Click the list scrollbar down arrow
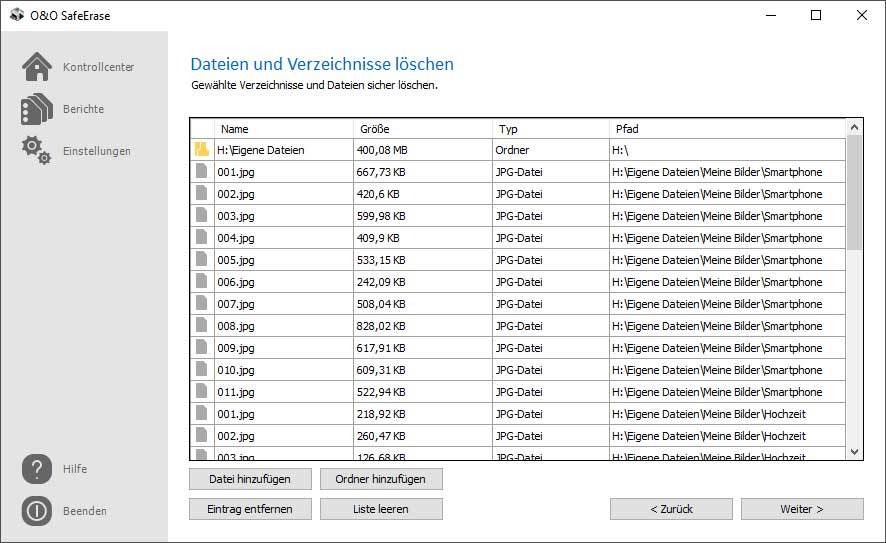886x543 pixels. pyautogui.click(x=854, y=452)
